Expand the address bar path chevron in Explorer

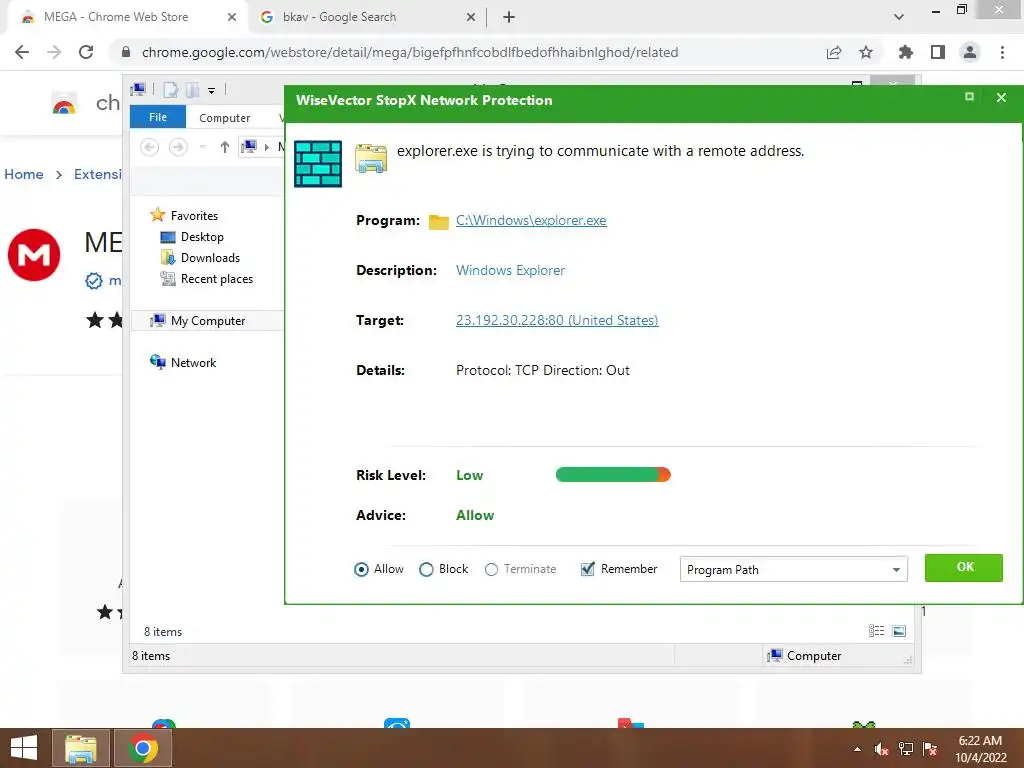266,147
